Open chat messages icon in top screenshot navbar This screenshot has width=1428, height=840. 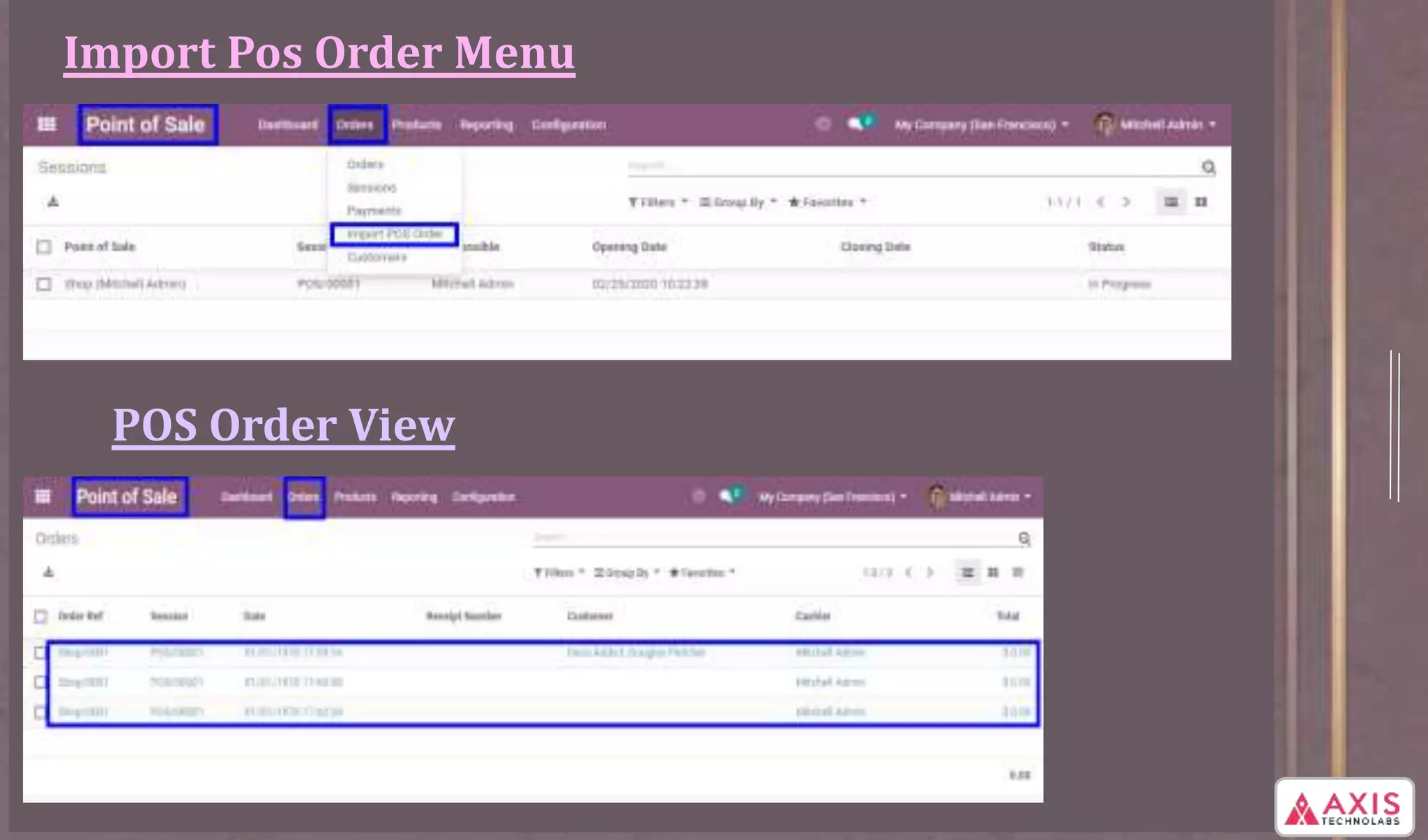(859, 123)
